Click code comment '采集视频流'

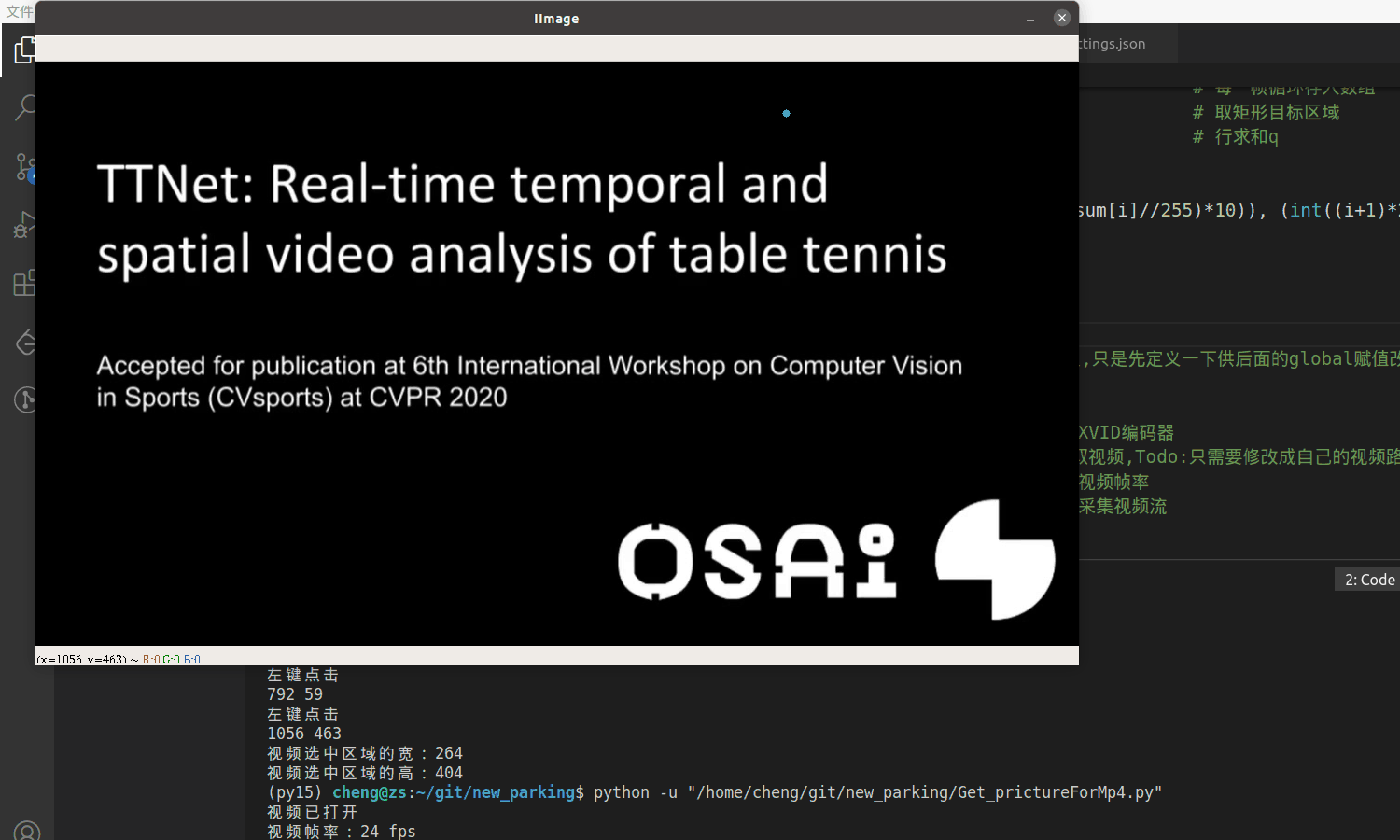click(x=1123, y=506)
